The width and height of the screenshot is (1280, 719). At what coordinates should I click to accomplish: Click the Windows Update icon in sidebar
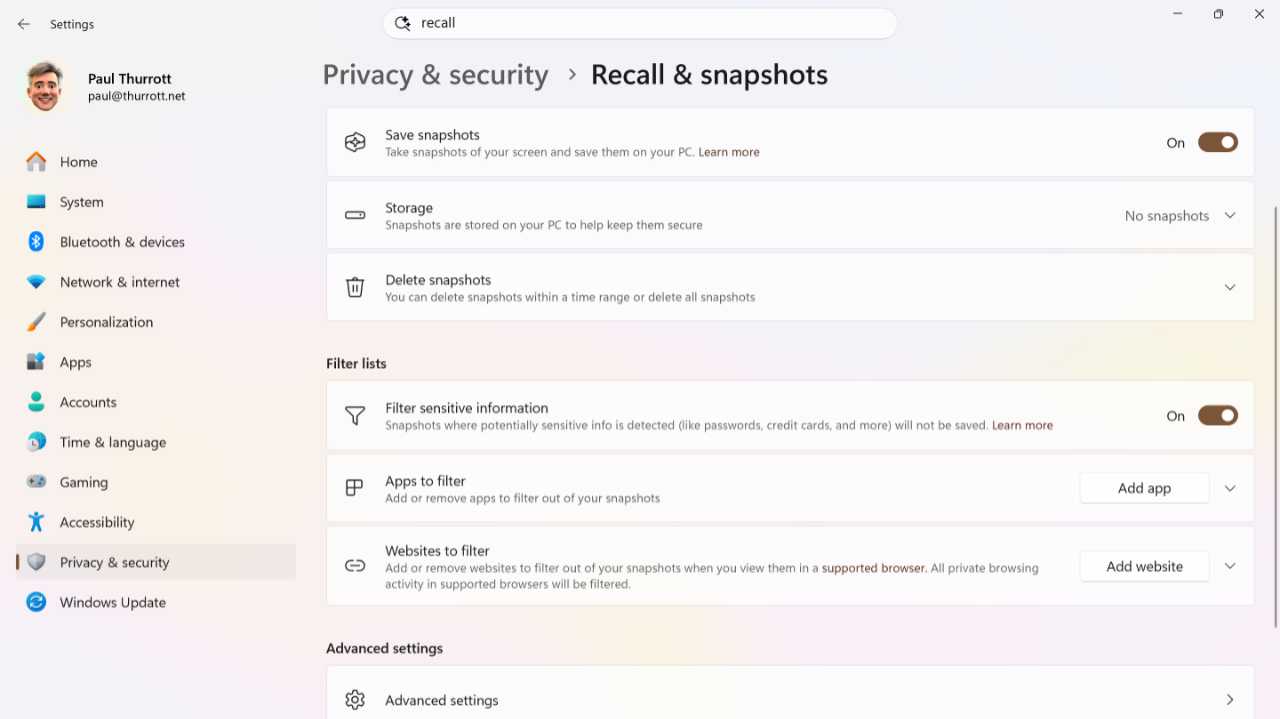pyautogui.click(x=36, y=602)
